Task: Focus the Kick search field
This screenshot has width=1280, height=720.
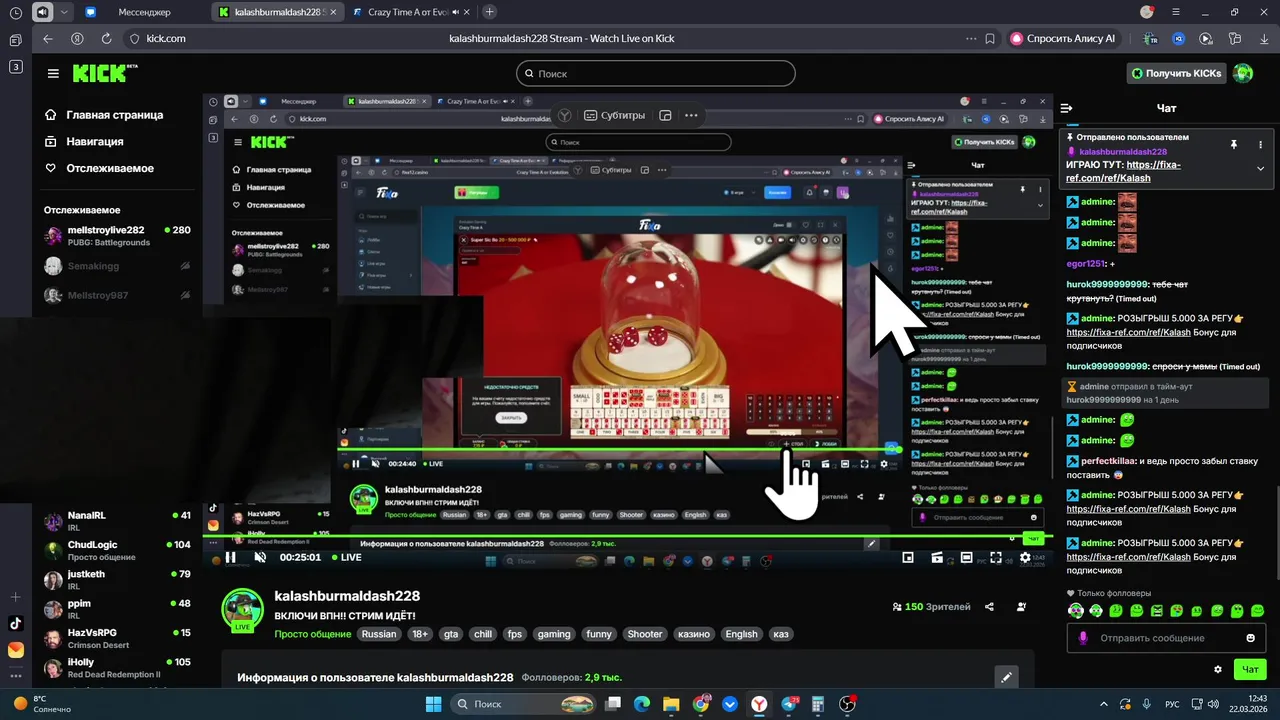Action: coord(656,74)
